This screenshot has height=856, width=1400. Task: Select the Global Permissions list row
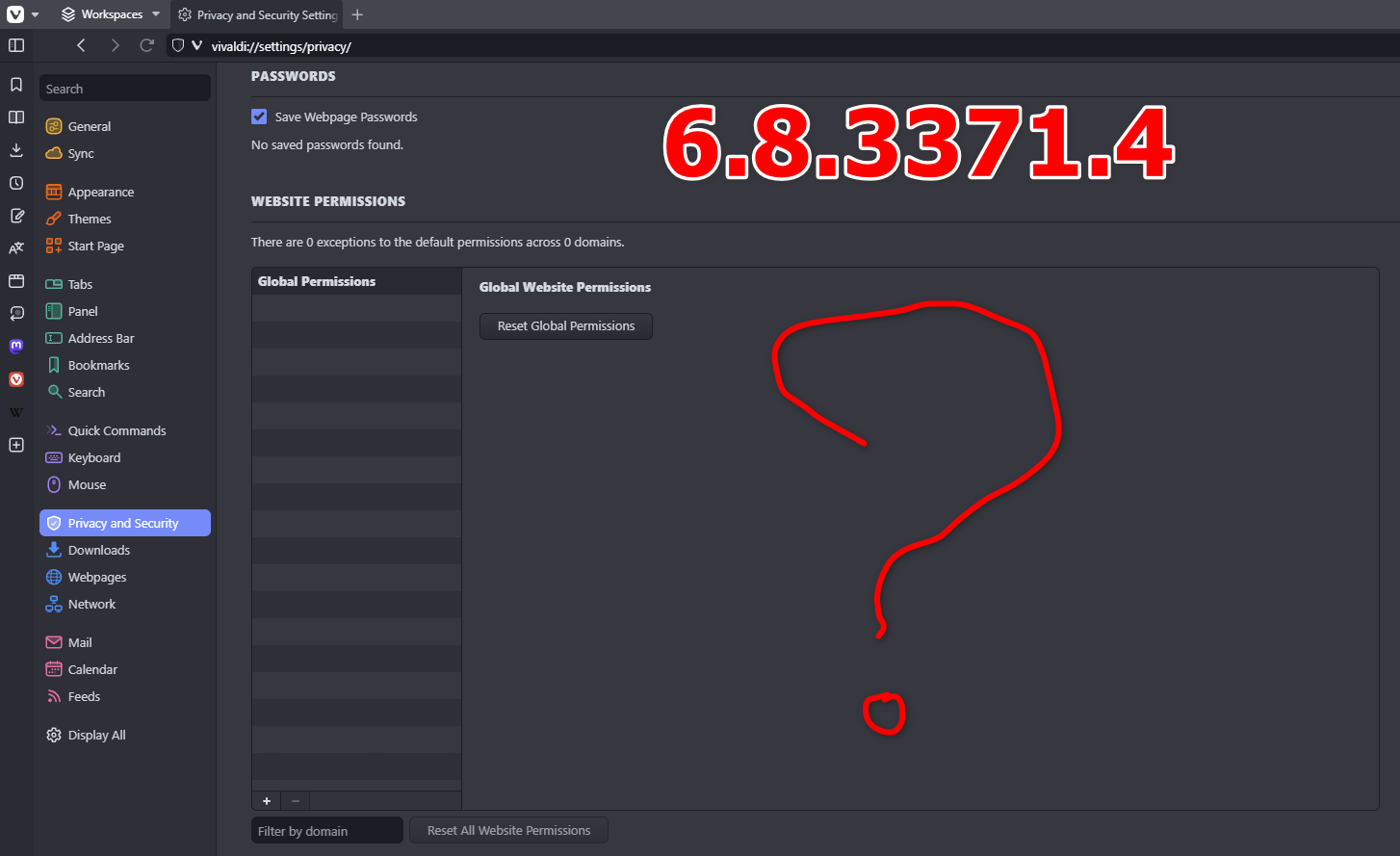(x=356, y=281)
